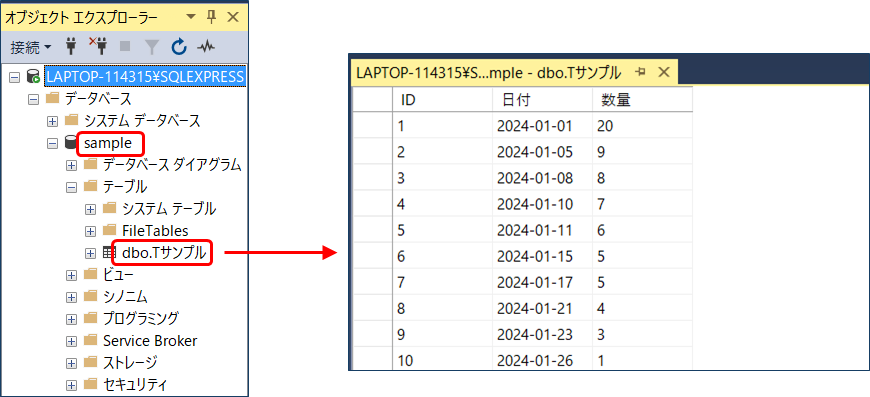Select the ビュー folder
Image resolution: width=870 pixels, height=397 pixels.
118,274
